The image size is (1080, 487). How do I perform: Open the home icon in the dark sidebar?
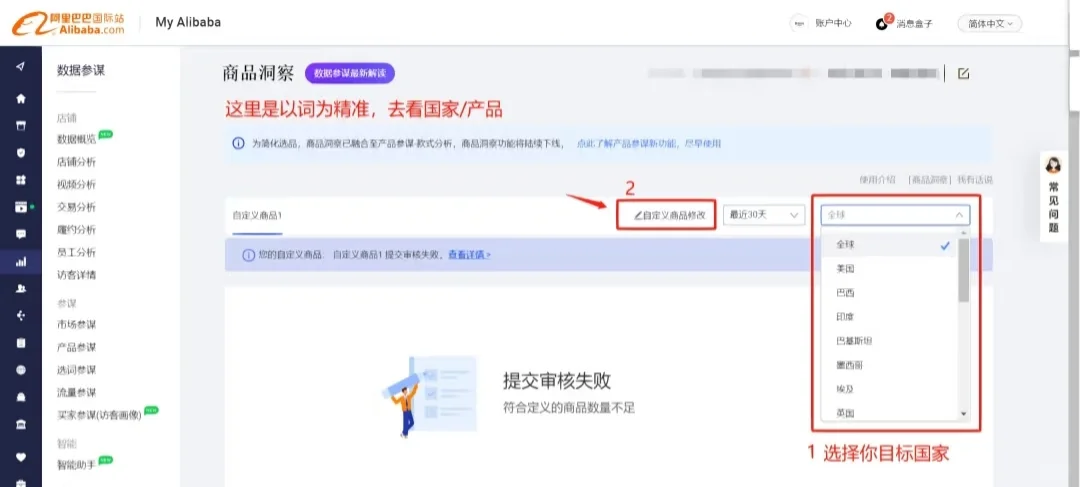click(x=21, y=99)
